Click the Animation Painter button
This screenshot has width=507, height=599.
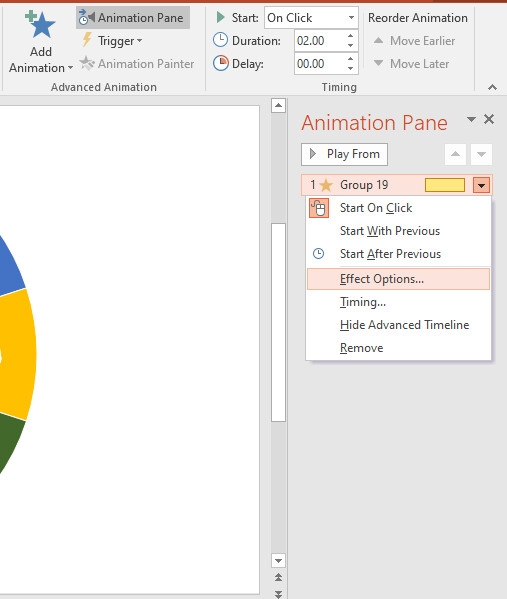click(137, 64)
